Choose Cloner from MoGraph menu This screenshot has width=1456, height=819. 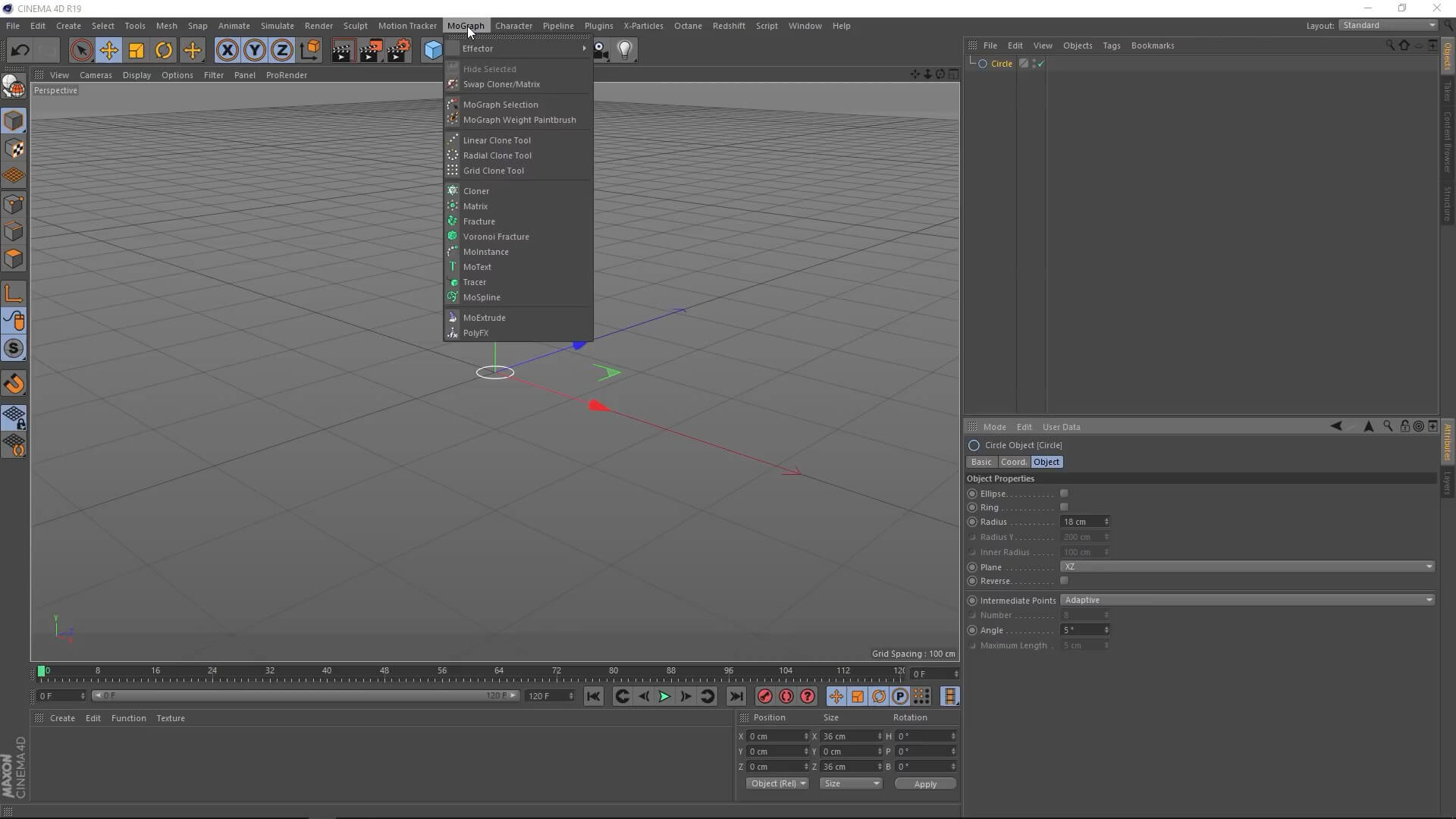click(x=476, y=191)
